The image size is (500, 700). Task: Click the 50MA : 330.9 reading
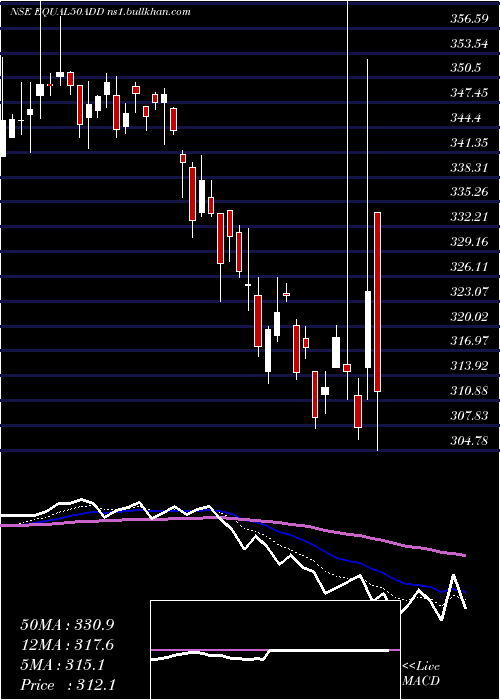67,625
